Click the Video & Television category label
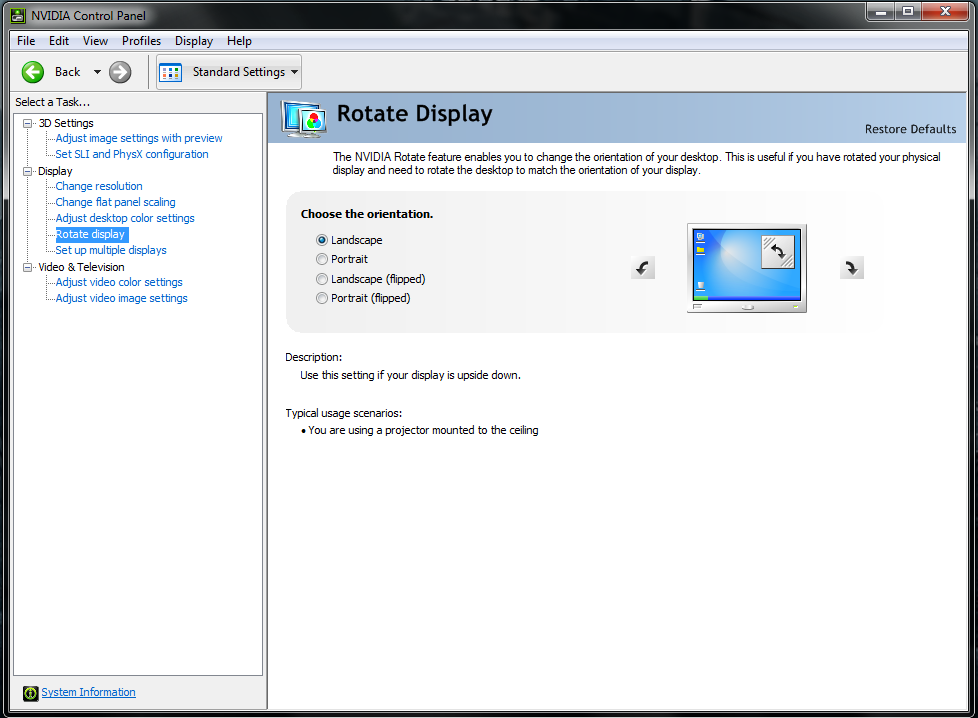The image size is (978, 718). pyautogui.click(x=81, y=267)
